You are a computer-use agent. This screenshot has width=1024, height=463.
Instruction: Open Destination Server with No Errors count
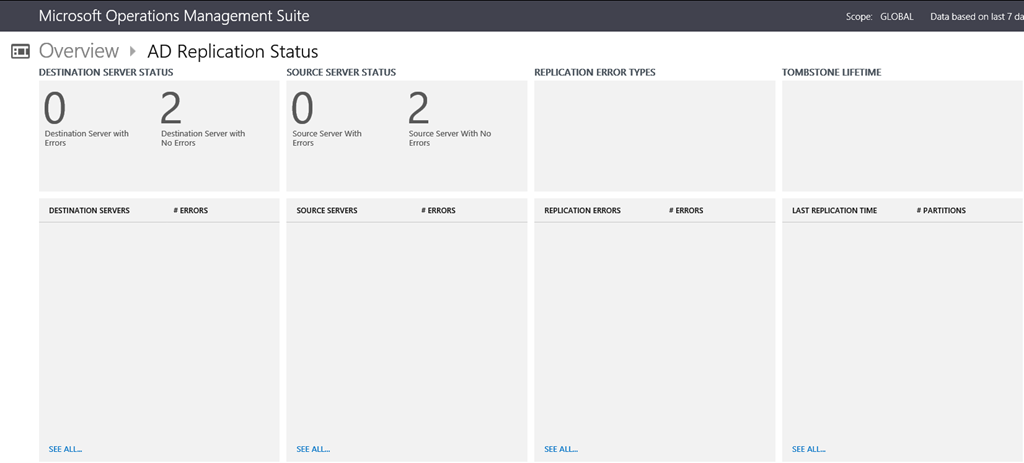(x=171, y=110)
